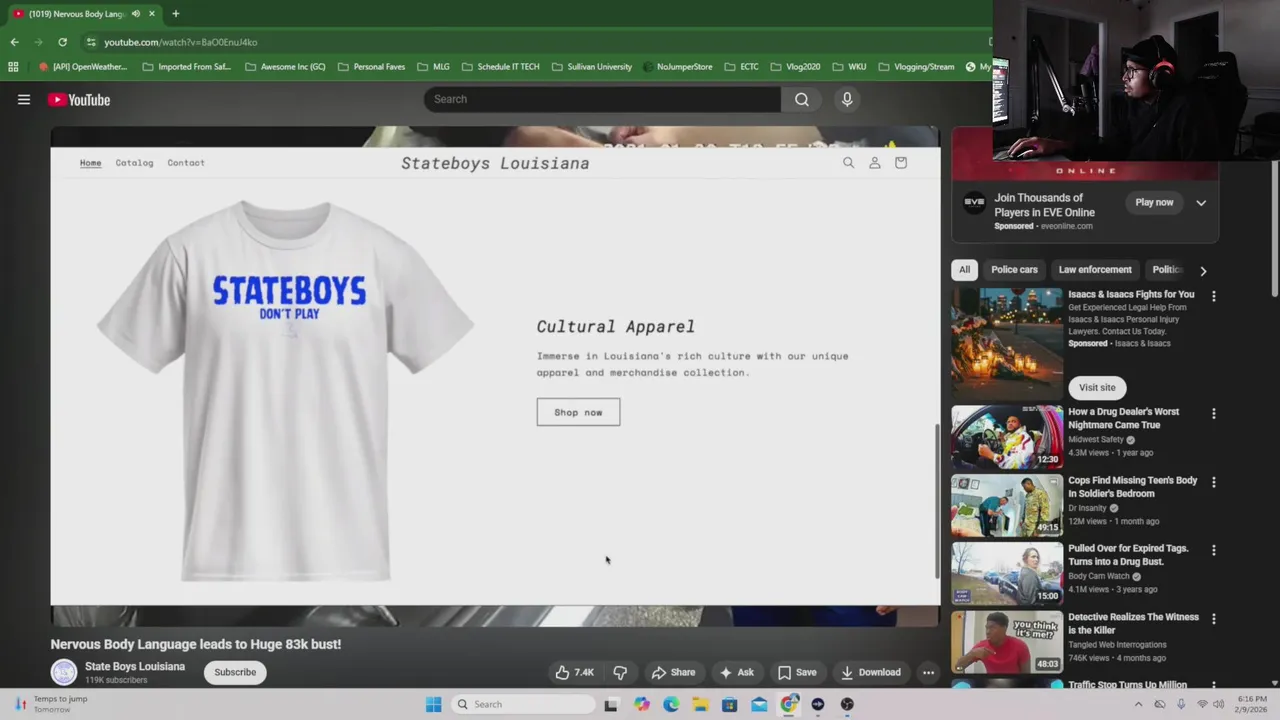The width and height of the screenshot is (1280, 720).
Task: Open State Boys Louisiana channel name link
Action: (135, 666)
